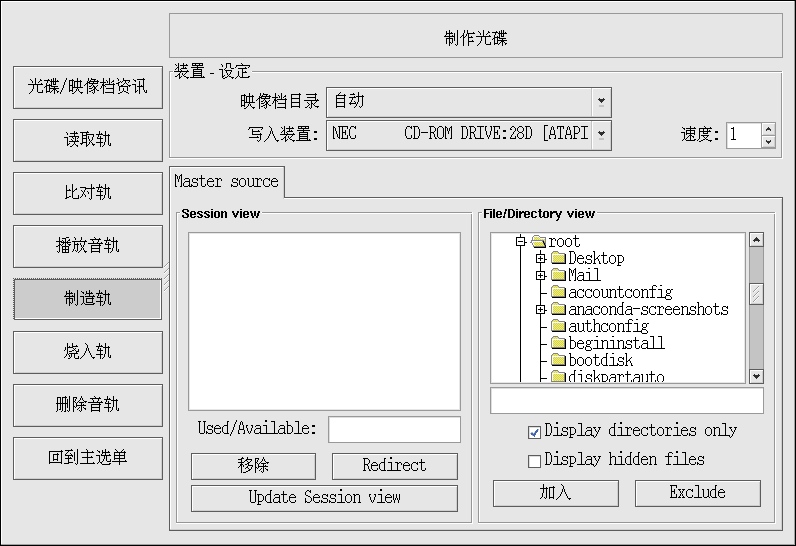Open the 映像档目录 dropdown
Screen dimensions: 796x546
[601, 101]
